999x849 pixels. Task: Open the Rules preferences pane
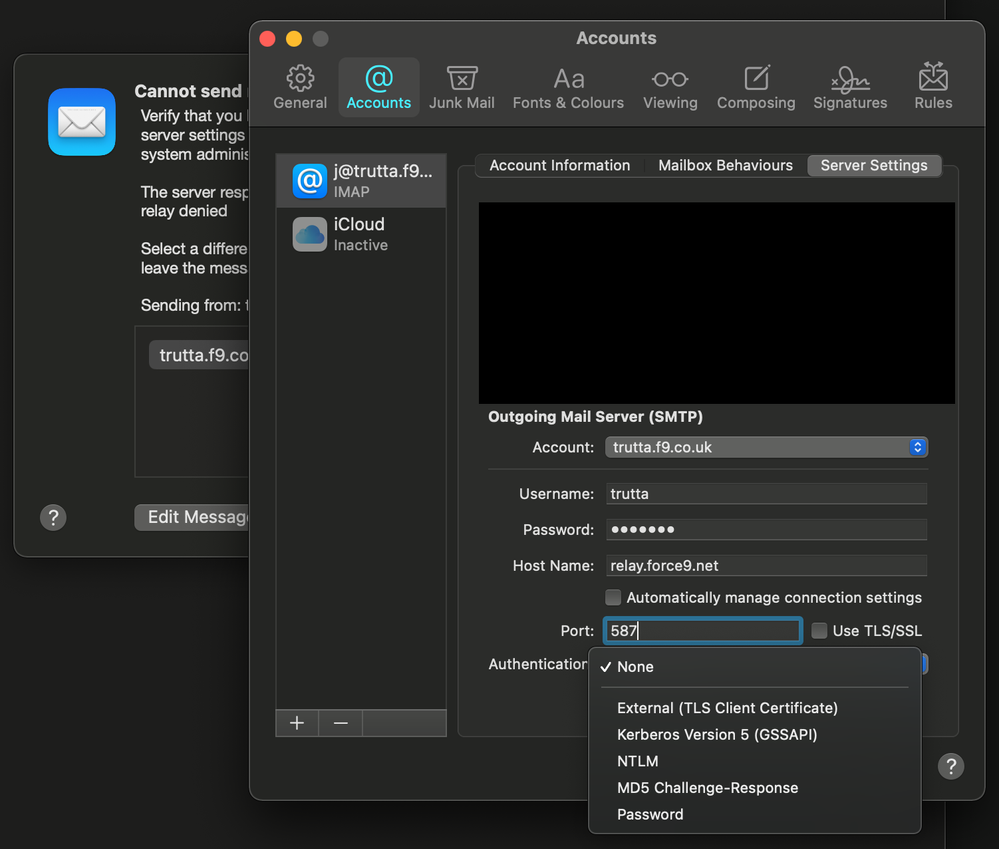(933, 87)
